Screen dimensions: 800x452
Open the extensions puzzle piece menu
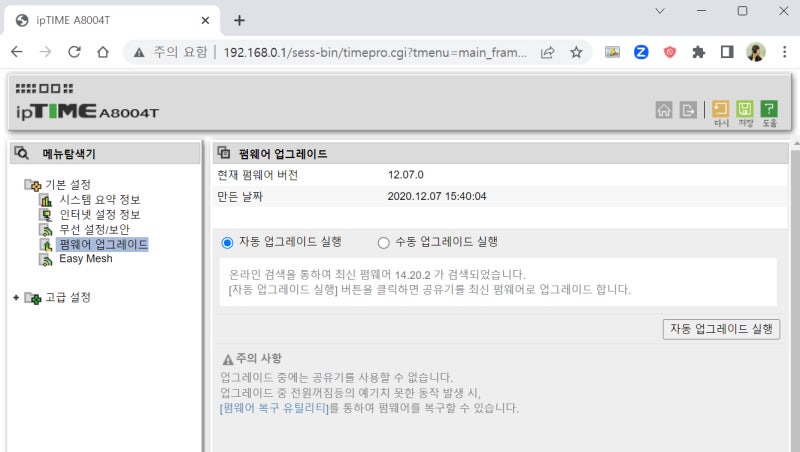(698, 52)
